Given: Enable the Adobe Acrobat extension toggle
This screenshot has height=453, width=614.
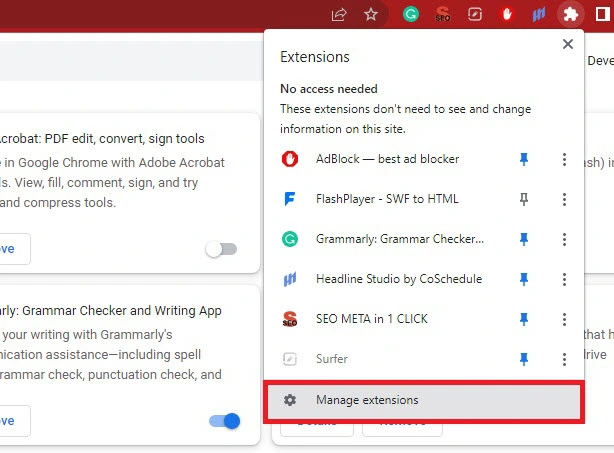Looking at the screenshot, I should click(x=221, y=249).
